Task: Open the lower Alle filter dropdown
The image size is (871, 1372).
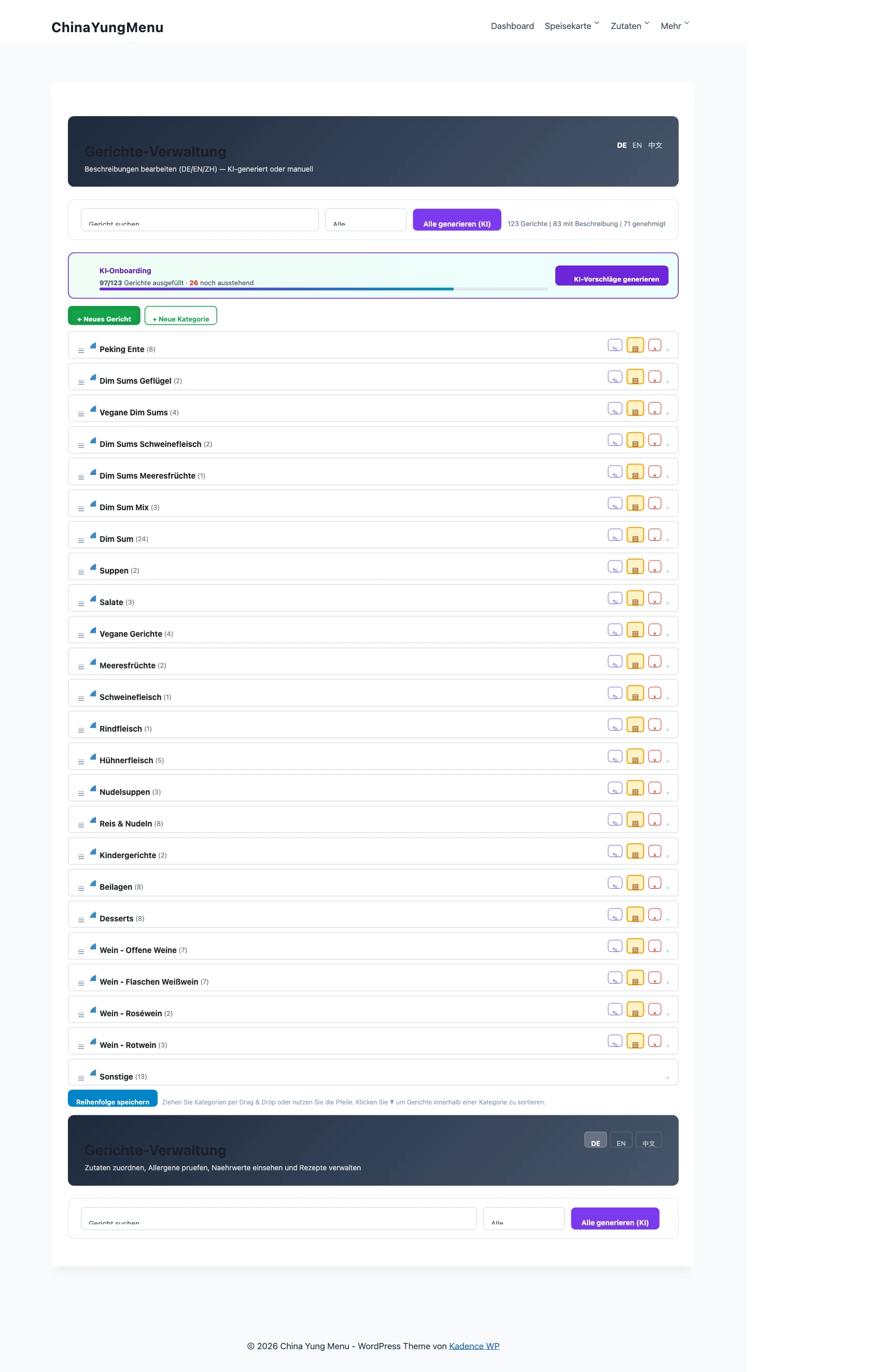Action: point(524,1219)
